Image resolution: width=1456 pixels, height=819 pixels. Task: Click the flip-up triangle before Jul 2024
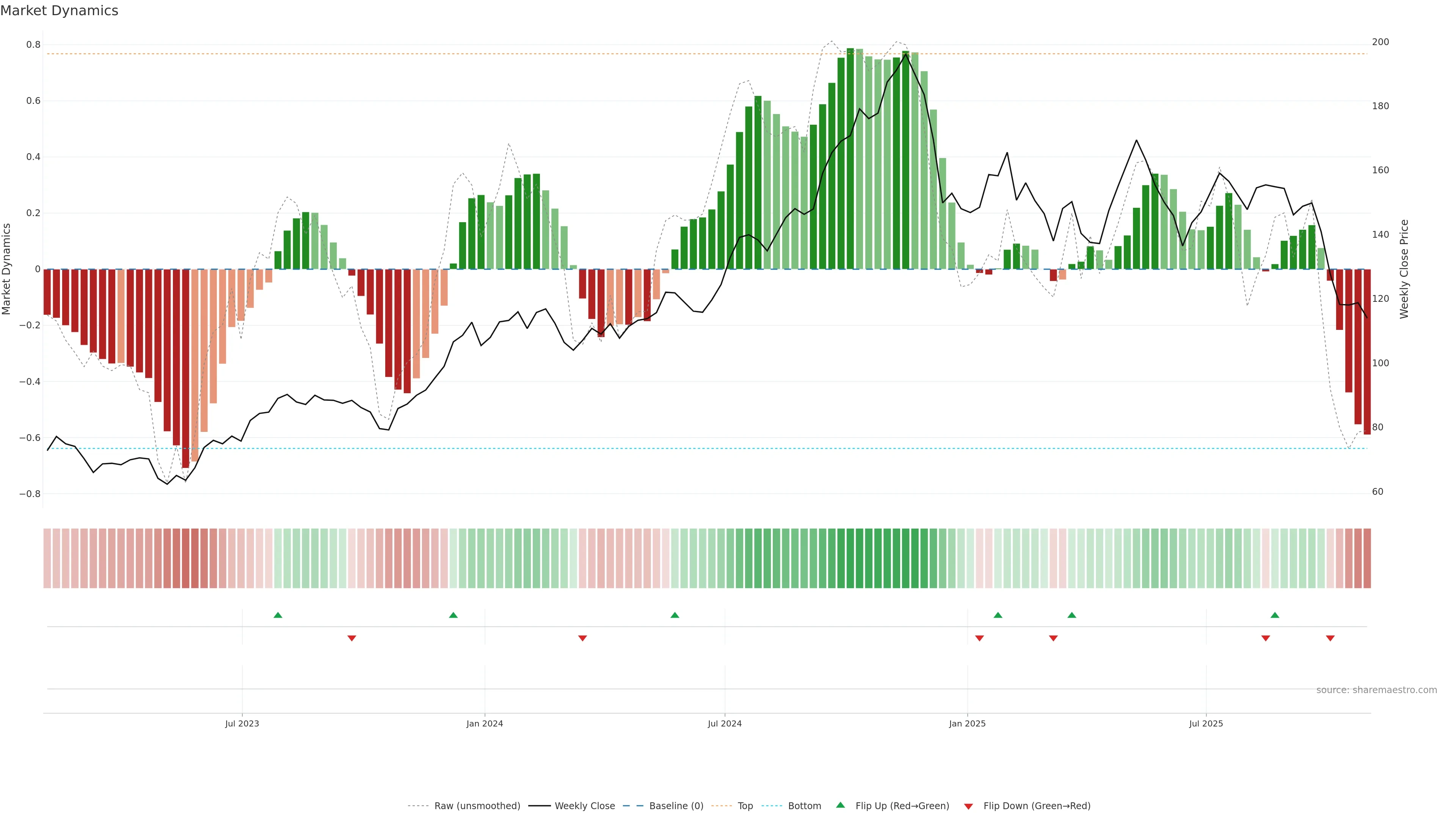[x=675, y=615]
